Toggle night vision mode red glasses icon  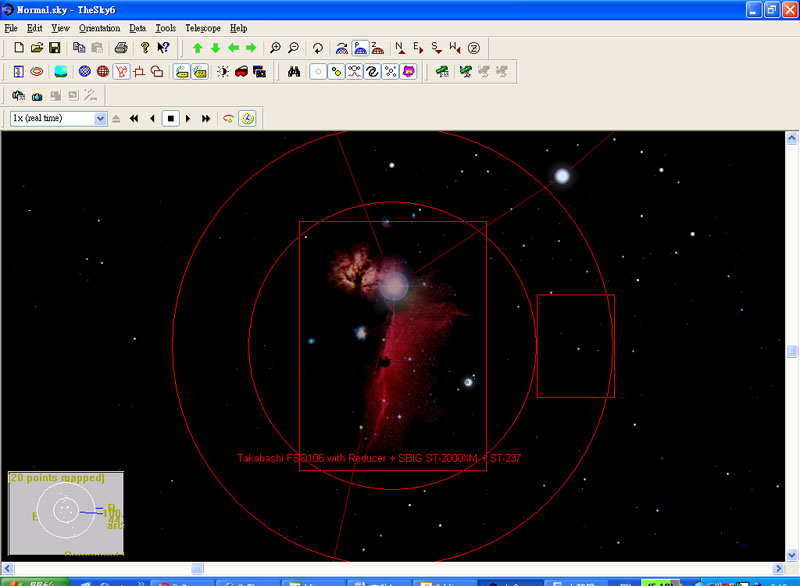241,72
